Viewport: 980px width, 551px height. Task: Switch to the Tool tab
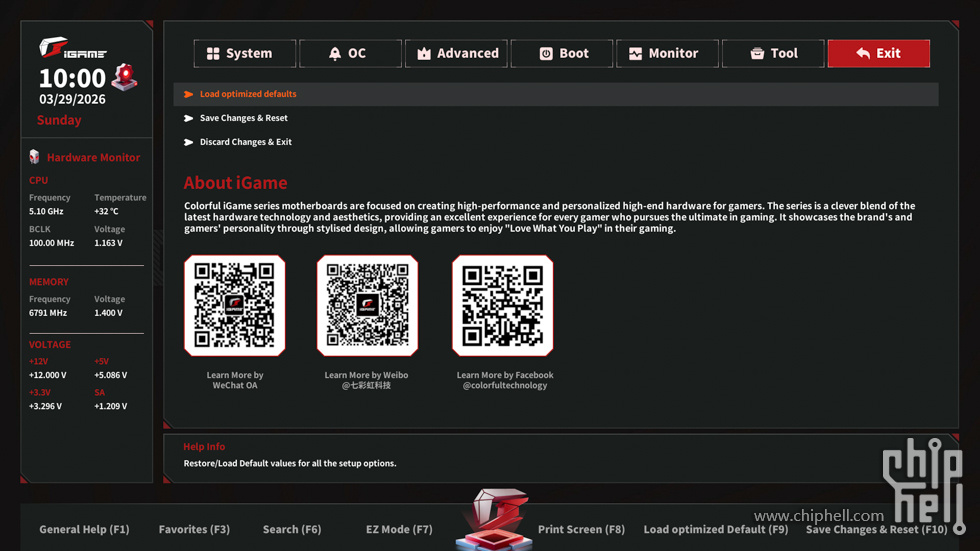pyautogui.click(x=773, y=54)
